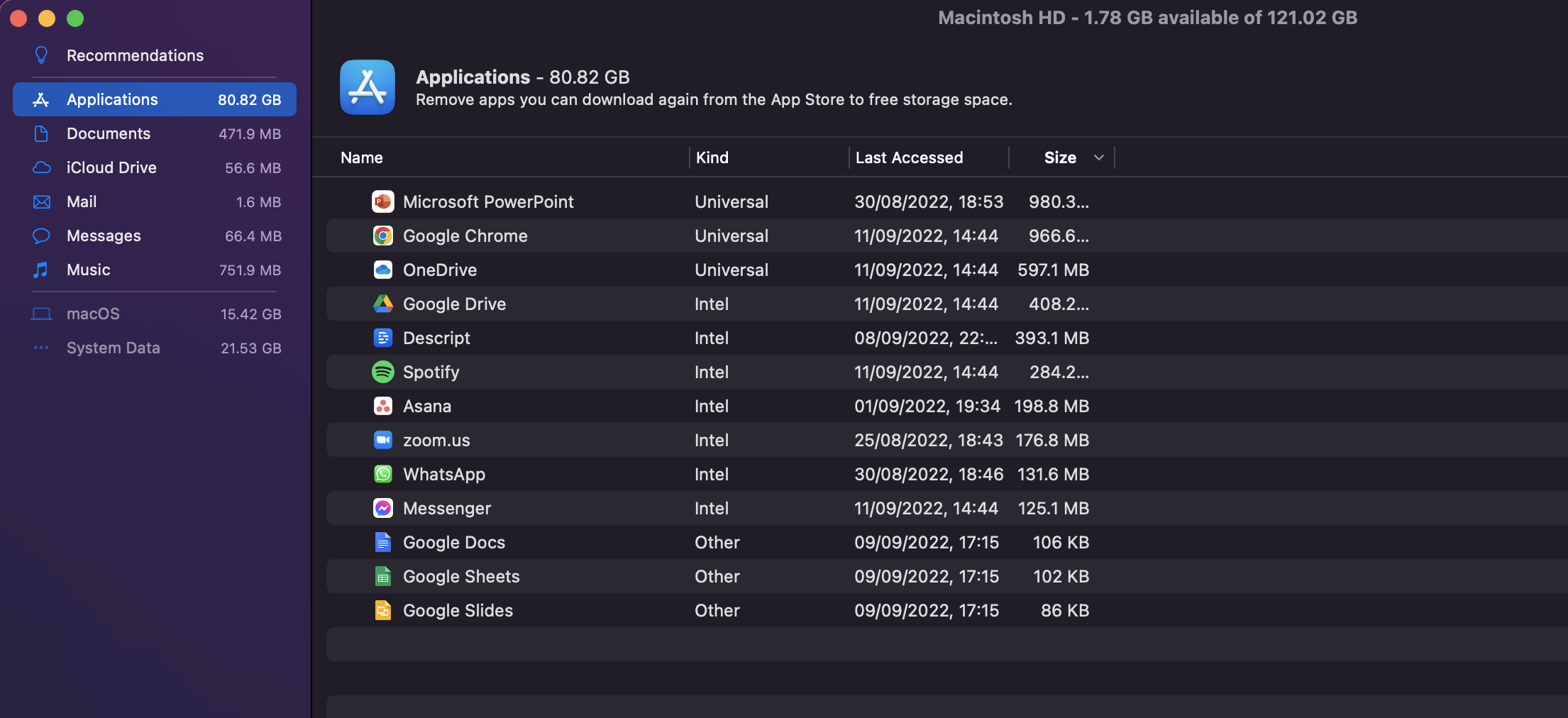Open Messages storage category in sidebar
Image resolution: width=1568 pixels, height=718 pixels.
point(104,236)
